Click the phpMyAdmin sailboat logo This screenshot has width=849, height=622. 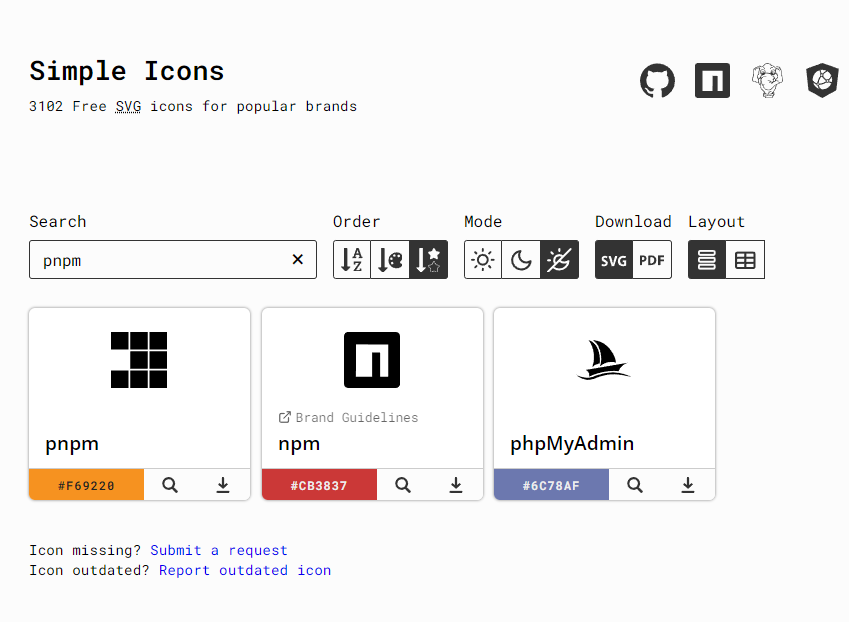click(x=604, y=360)
